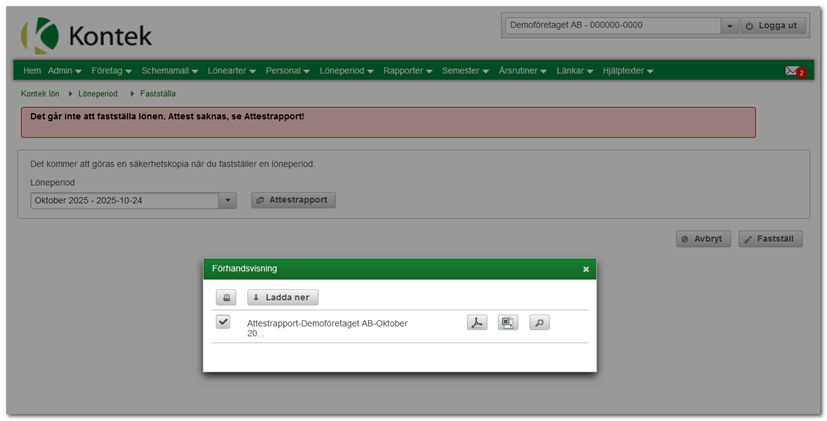The height and width of the screenshot is (421, 827).
Task: Expand the Länkar menu
Action: 574,71
